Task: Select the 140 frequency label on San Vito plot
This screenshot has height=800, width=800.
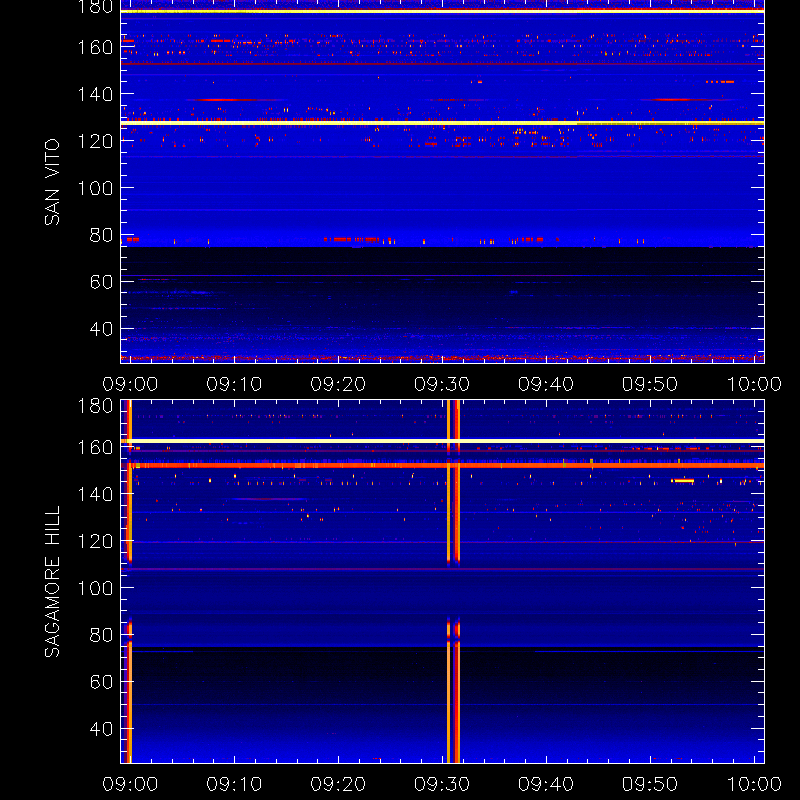Action: pyautogui.click(x=95, y=94)
